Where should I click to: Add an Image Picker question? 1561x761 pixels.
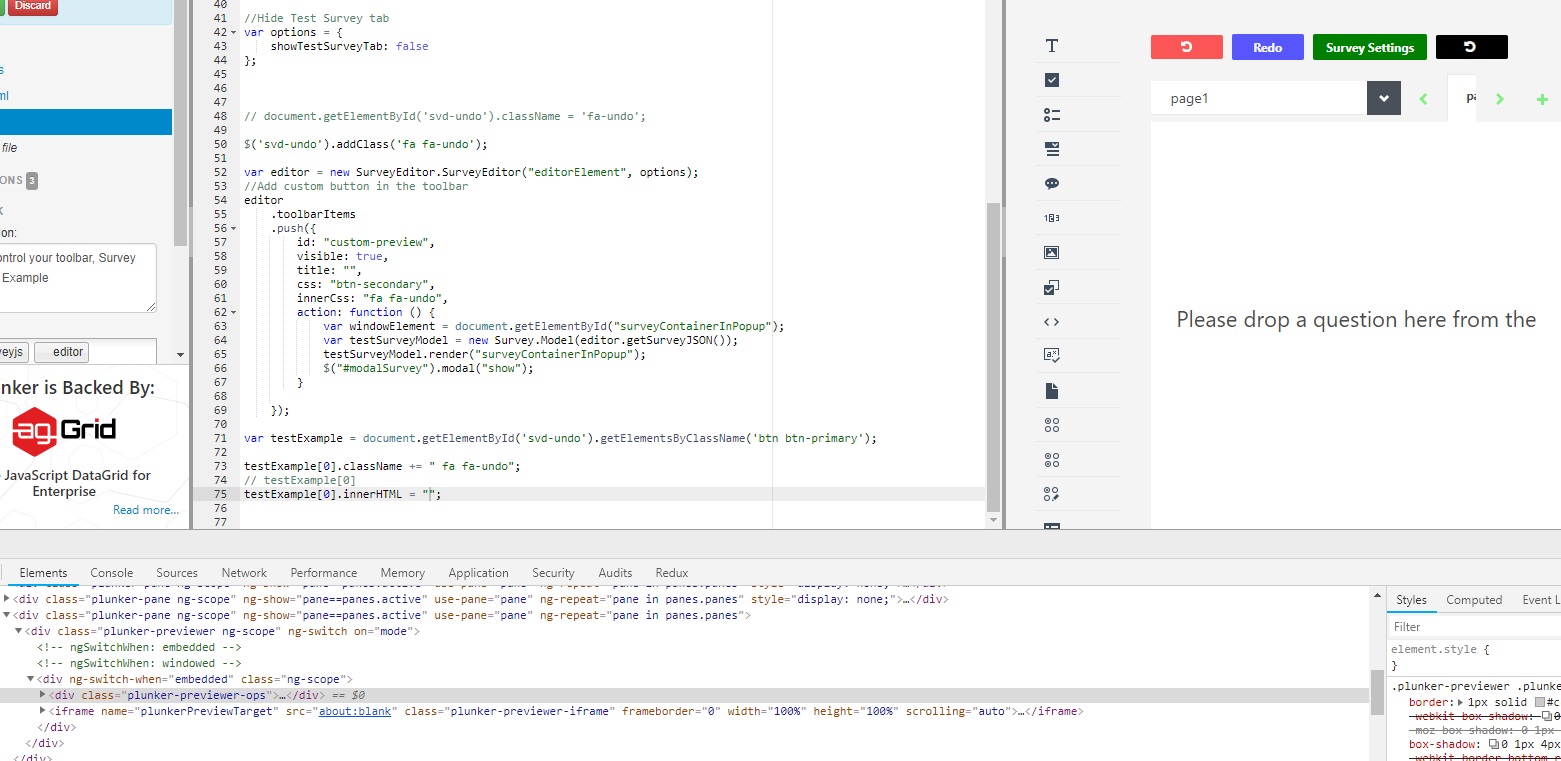pos(1051,252)
